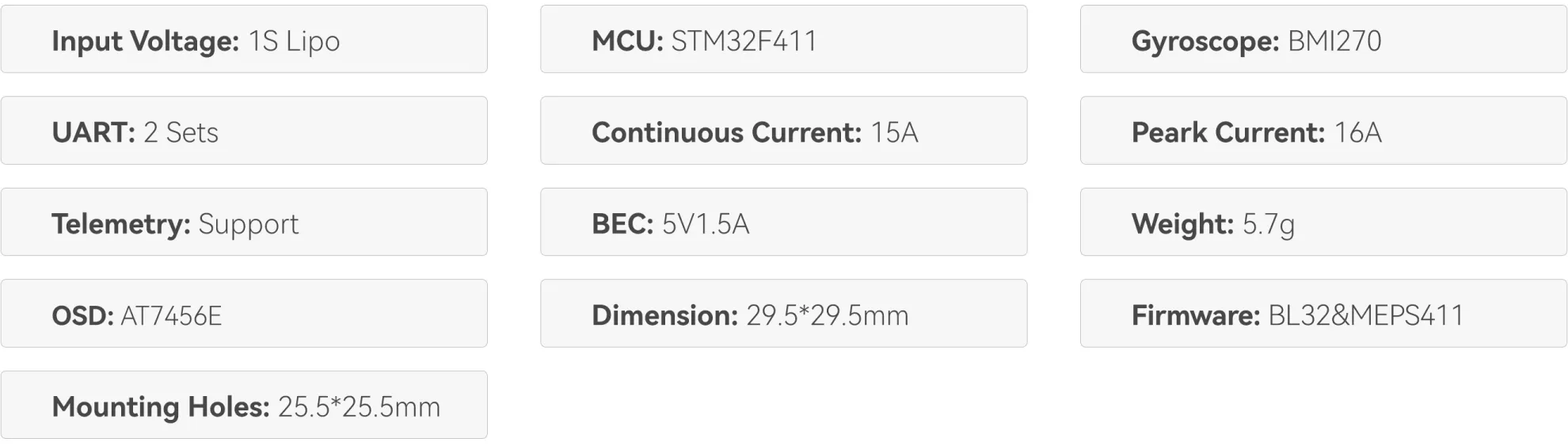The height and width of the screenshot is (446, 1568).
Task: Click the BMI270 gyroscope value
Action: pyautogui.click(x=1334, y=41)
